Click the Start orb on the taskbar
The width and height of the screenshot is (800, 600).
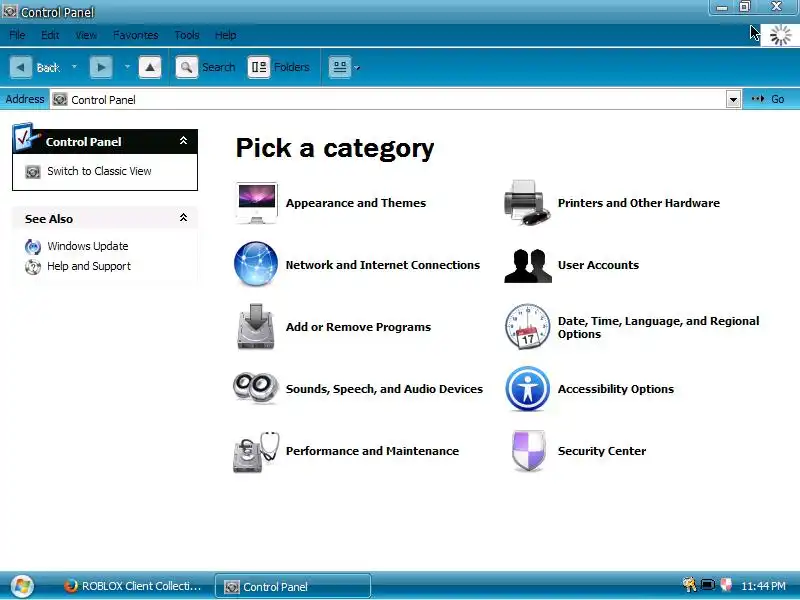[x=22, y=586]
